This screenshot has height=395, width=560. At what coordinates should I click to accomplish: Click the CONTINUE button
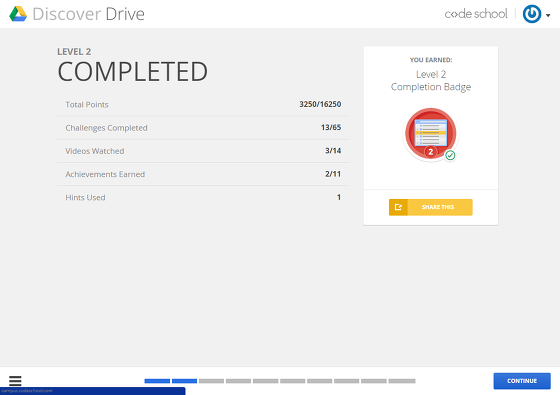[x=522, y=381]
